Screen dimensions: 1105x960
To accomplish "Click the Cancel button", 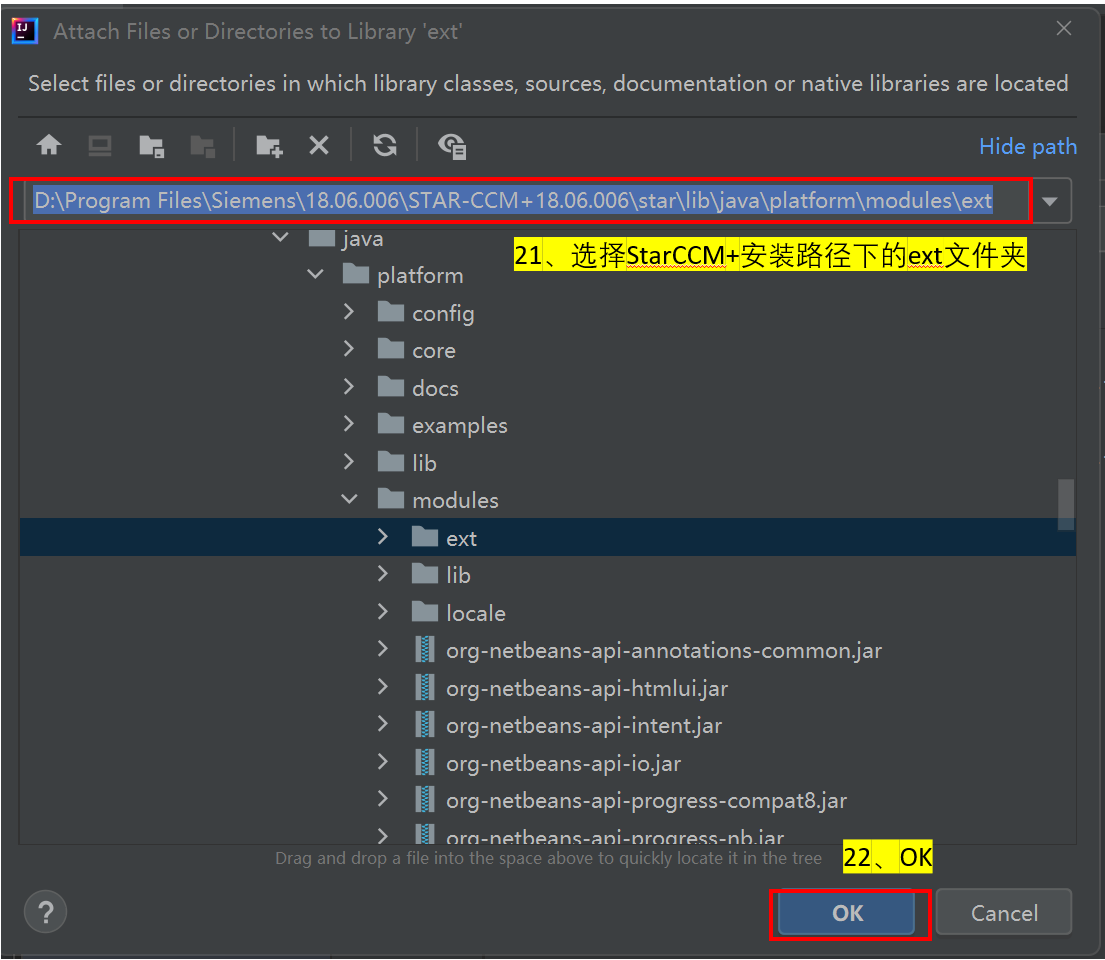I will 1004,913.
